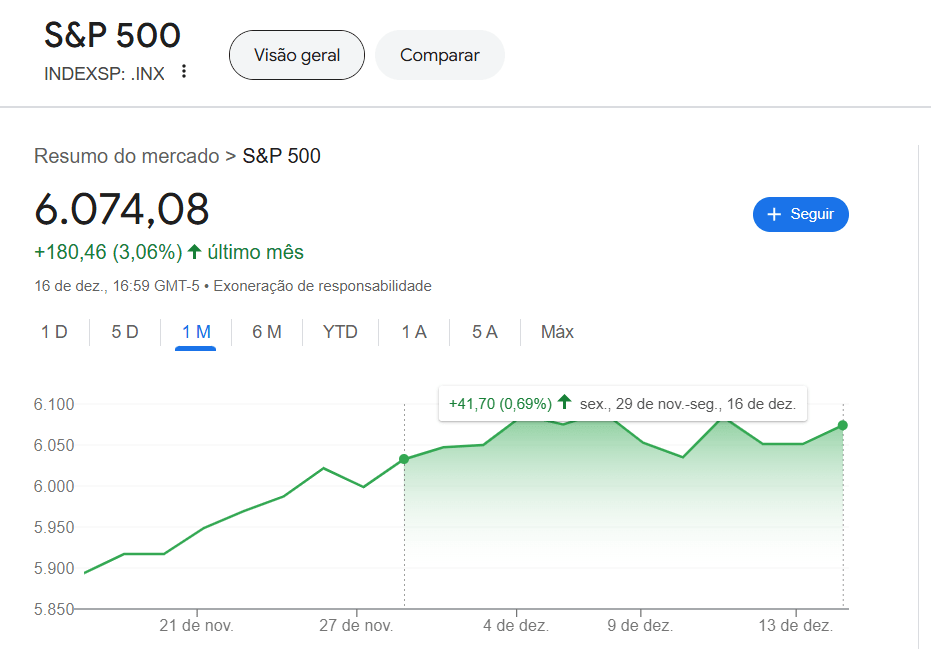Show the 5 A chart range
931x649 pixels.
tap(485, 332)
